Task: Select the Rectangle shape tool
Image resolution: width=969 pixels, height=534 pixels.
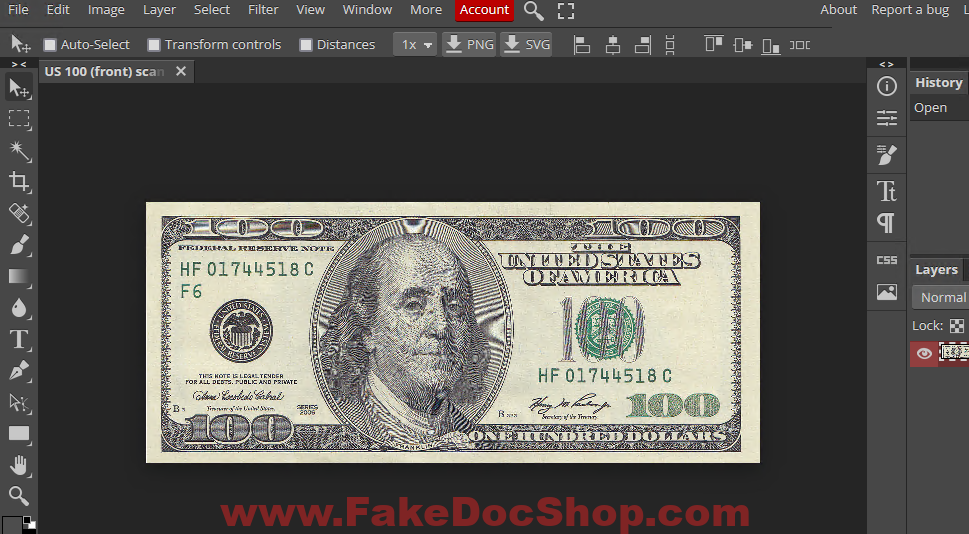Action: click(19, 434)
